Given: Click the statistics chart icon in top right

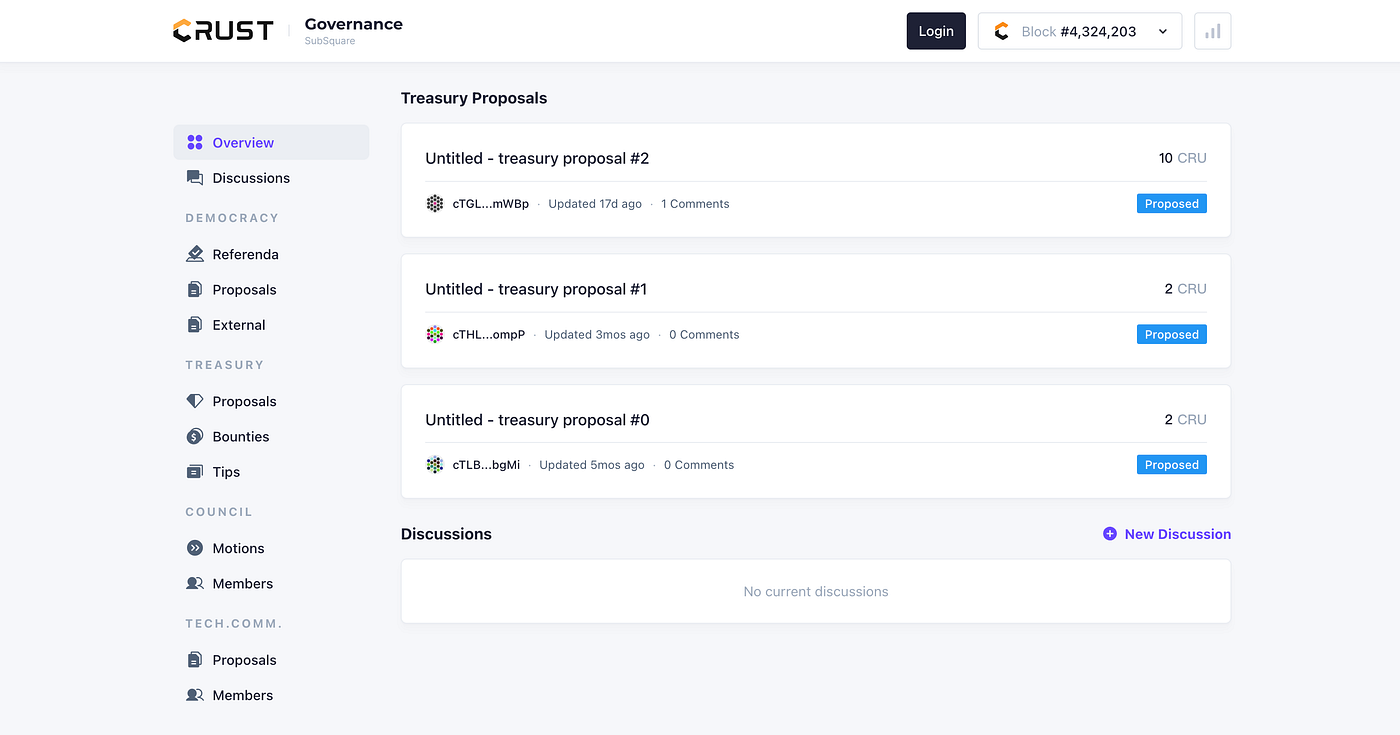Looking at the screenshot, I should [1212, 31].
